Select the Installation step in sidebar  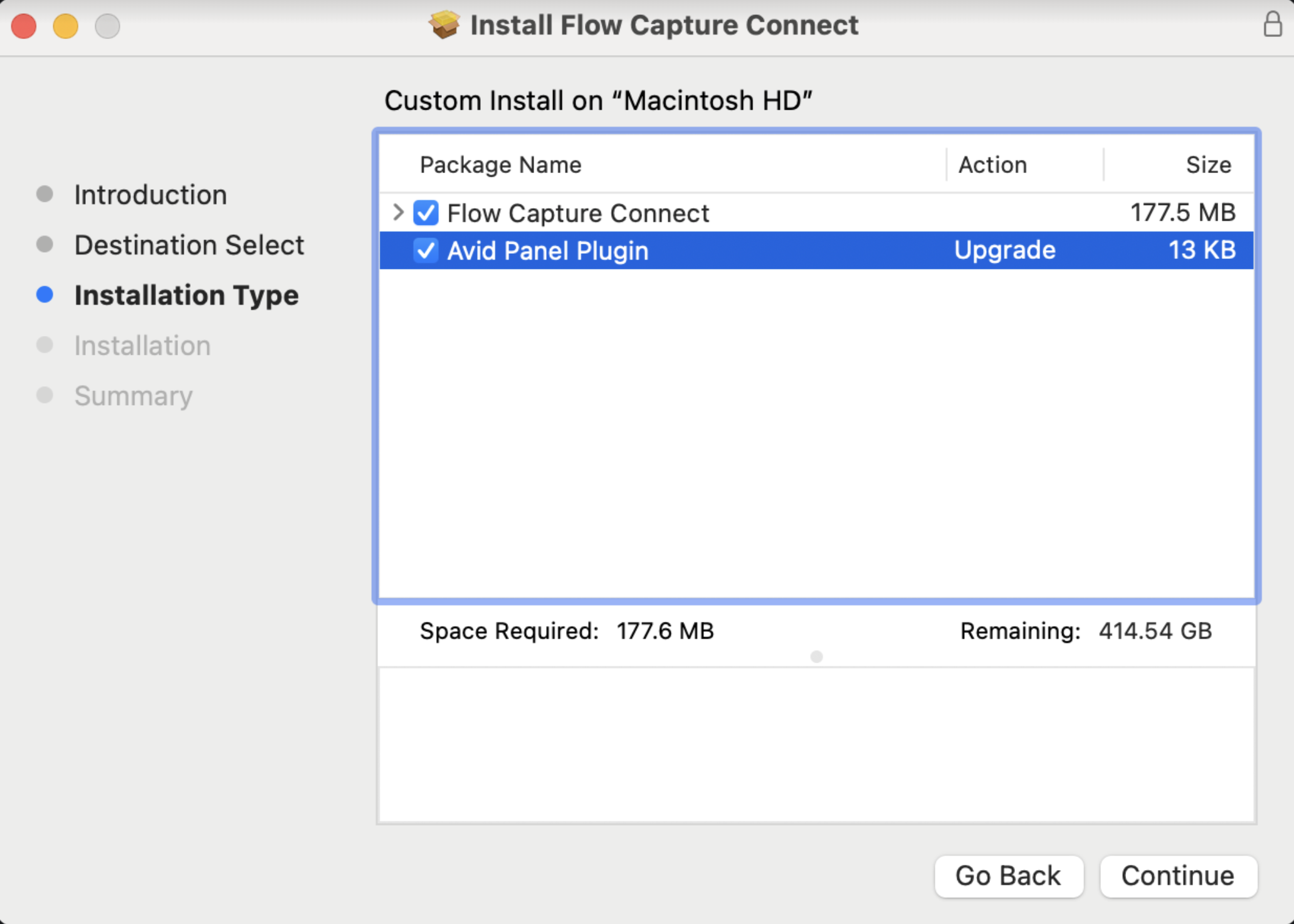pos(142,345)
